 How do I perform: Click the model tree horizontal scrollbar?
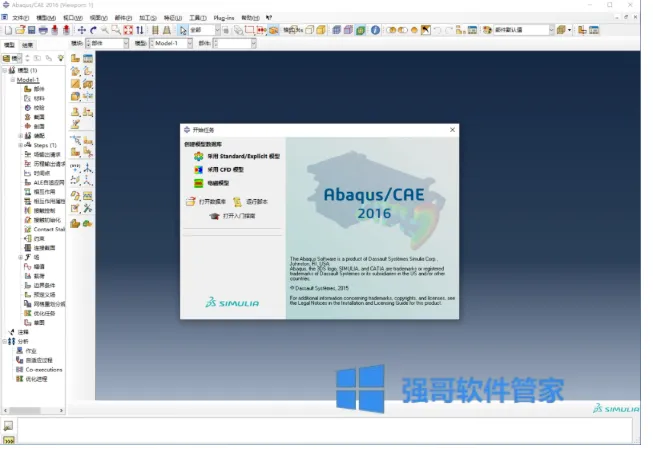tap(33, 411)
